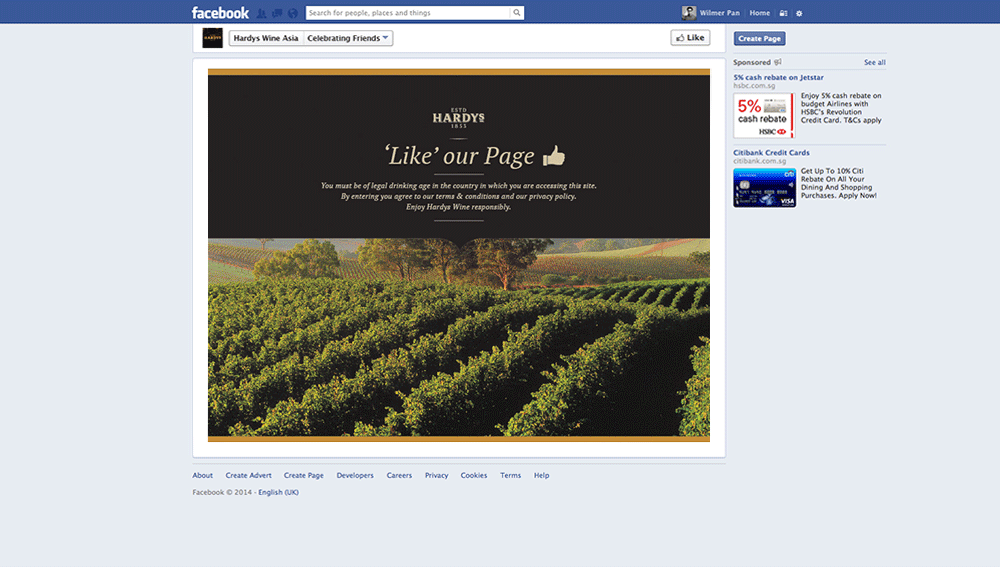Click See all sponsored link

point(874,63)
